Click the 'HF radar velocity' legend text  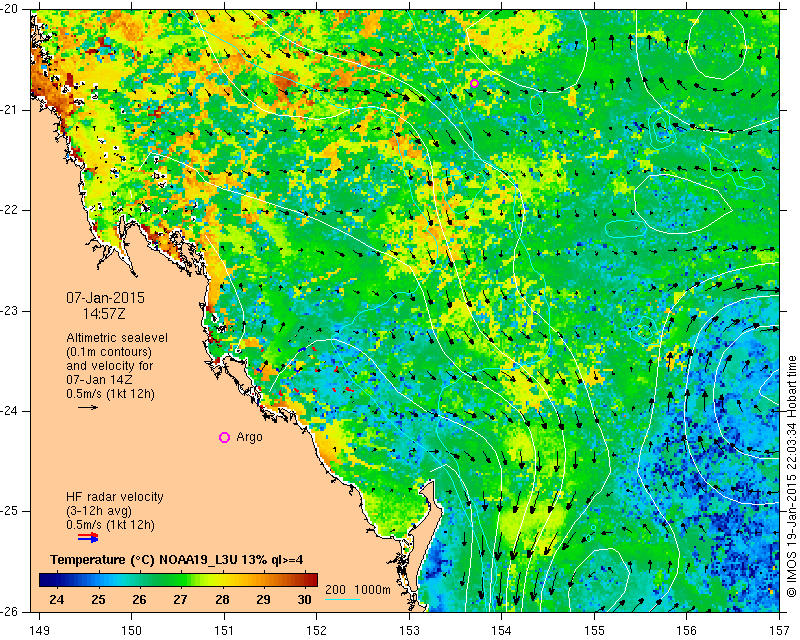pos(115,497)
